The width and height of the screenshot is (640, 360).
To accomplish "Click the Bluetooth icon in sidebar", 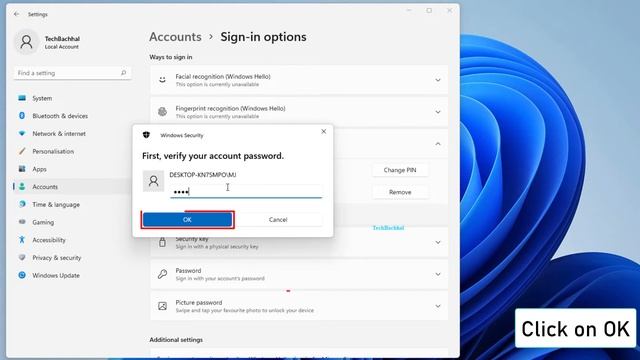I will point(22,116).
